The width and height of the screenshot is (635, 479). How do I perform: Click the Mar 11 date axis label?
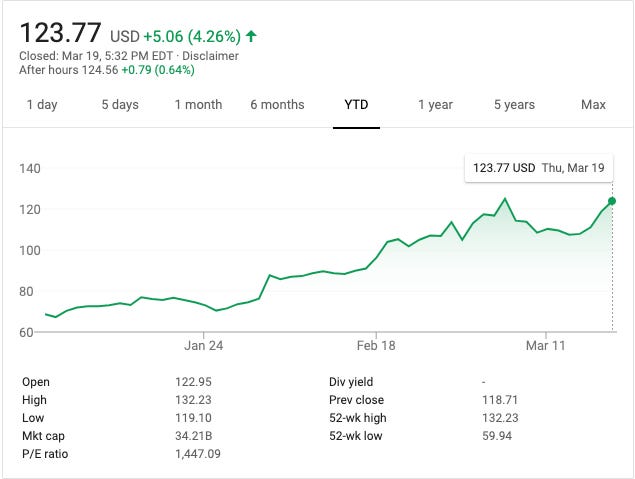click(x=546, y=346)
